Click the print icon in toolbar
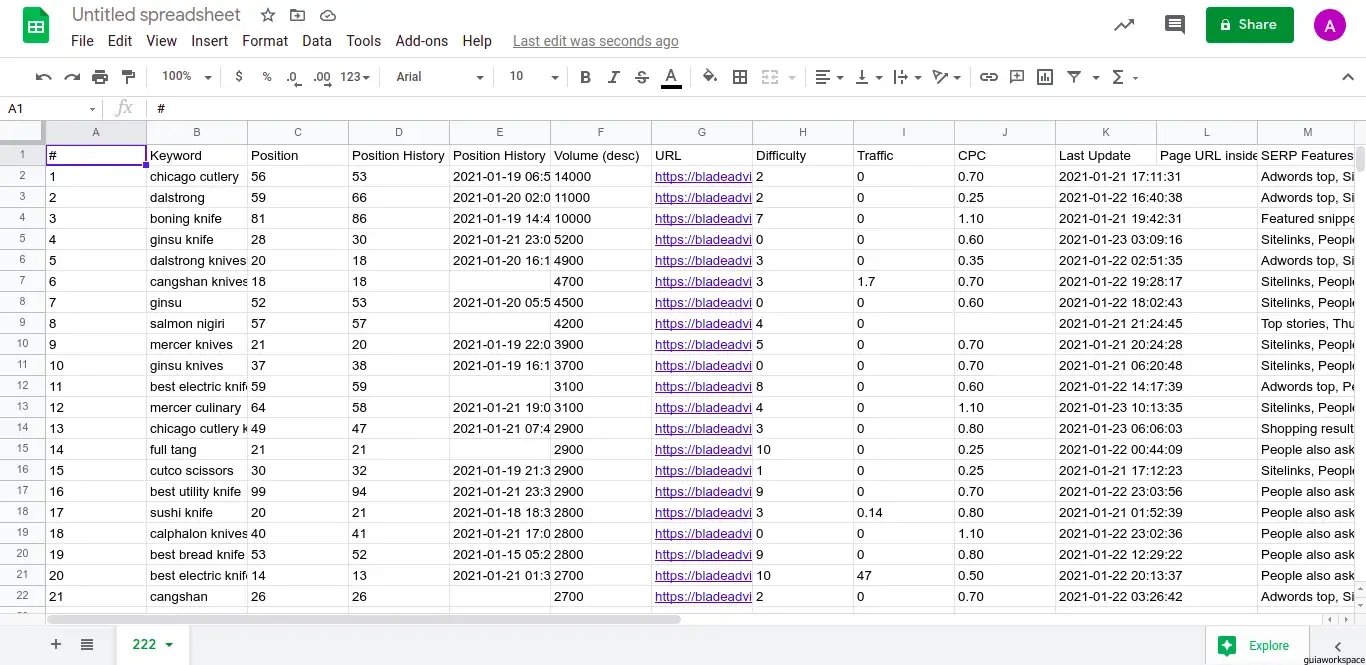Image resolution: width=1366 pixels, height=665 pixels. pyautogui.click(x=100, y=77)
